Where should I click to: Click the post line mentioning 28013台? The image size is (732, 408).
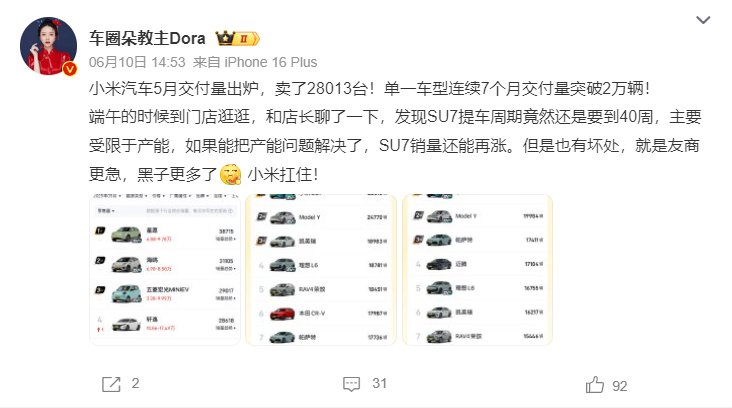pos(369,88)
